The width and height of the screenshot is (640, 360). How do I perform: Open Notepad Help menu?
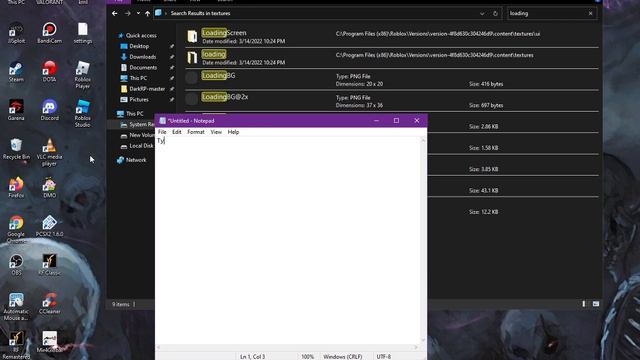(233, 132)
